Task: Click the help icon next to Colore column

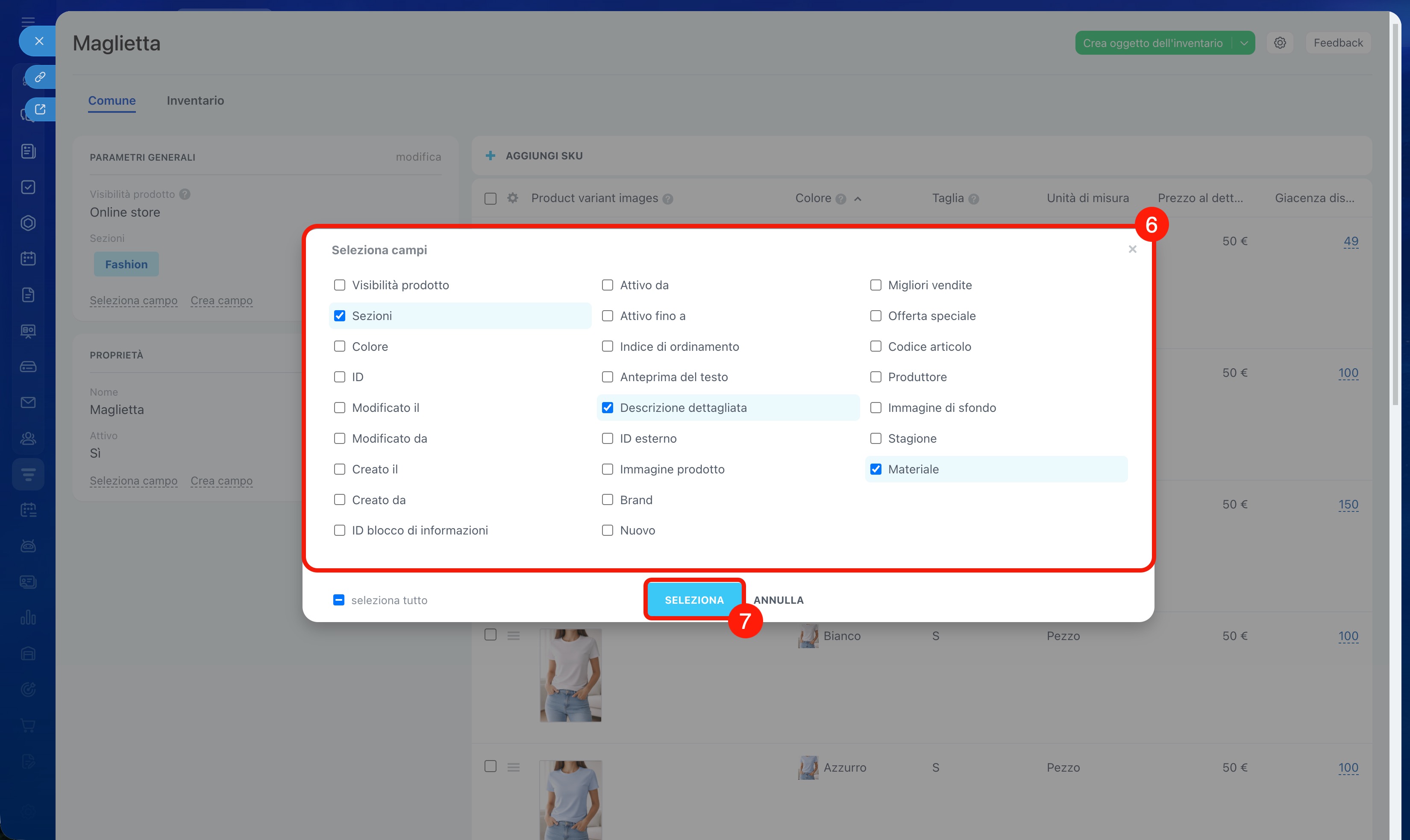Action: 840,199
